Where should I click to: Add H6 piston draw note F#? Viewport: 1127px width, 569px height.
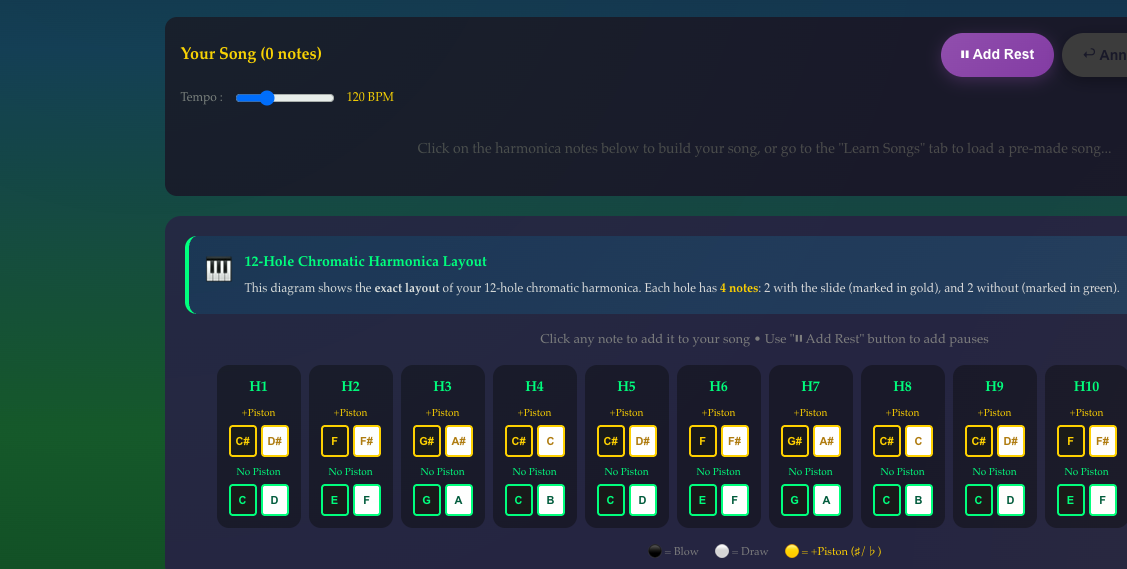pos(735,441)
